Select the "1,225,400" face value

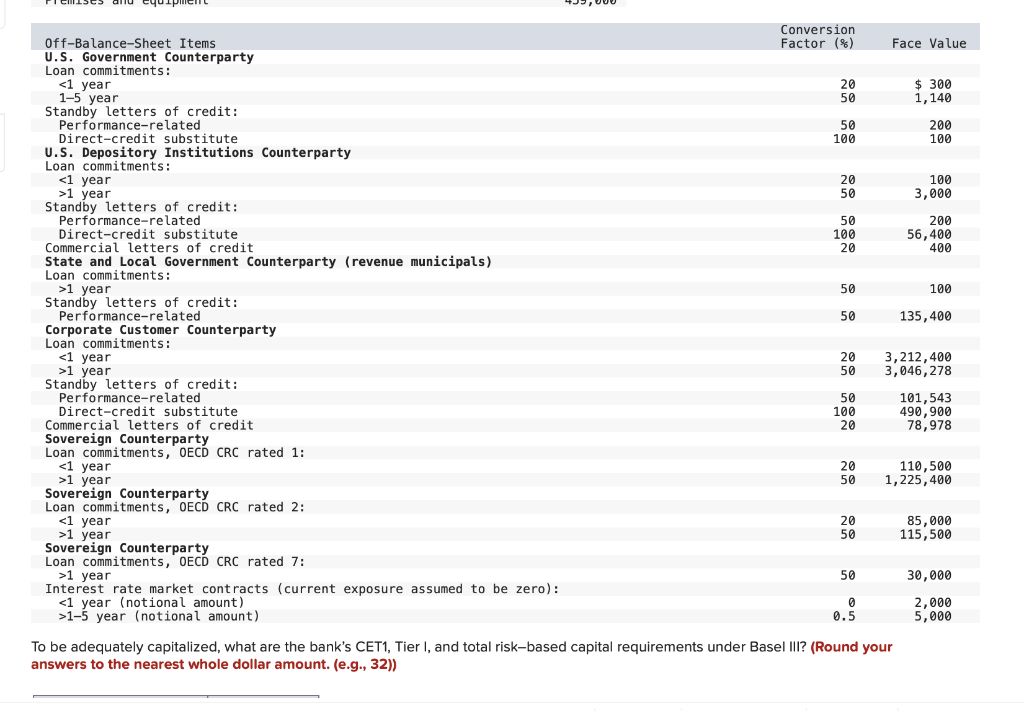coord(918,480)
